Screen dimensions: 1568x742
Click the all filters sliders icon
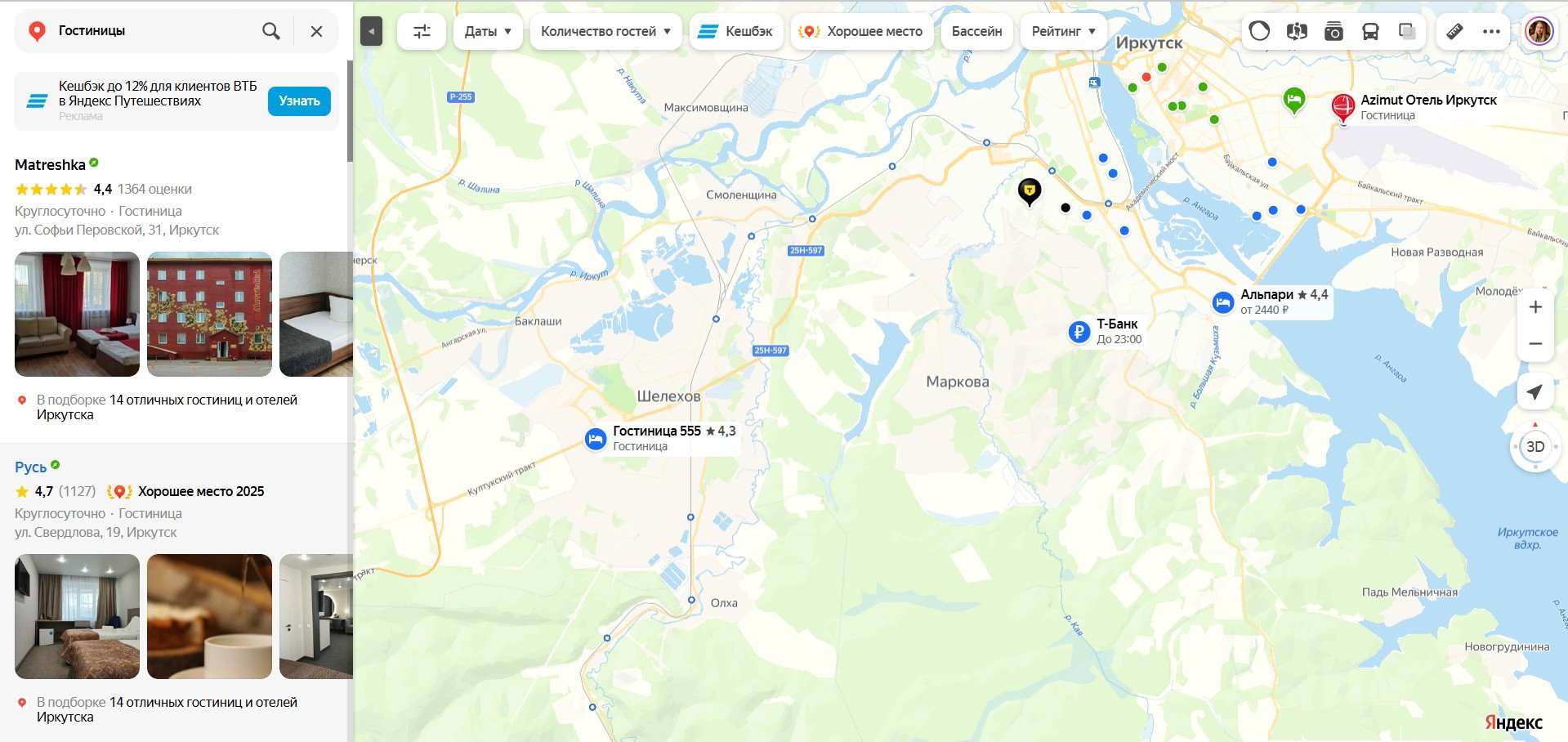tap(422, 32)
